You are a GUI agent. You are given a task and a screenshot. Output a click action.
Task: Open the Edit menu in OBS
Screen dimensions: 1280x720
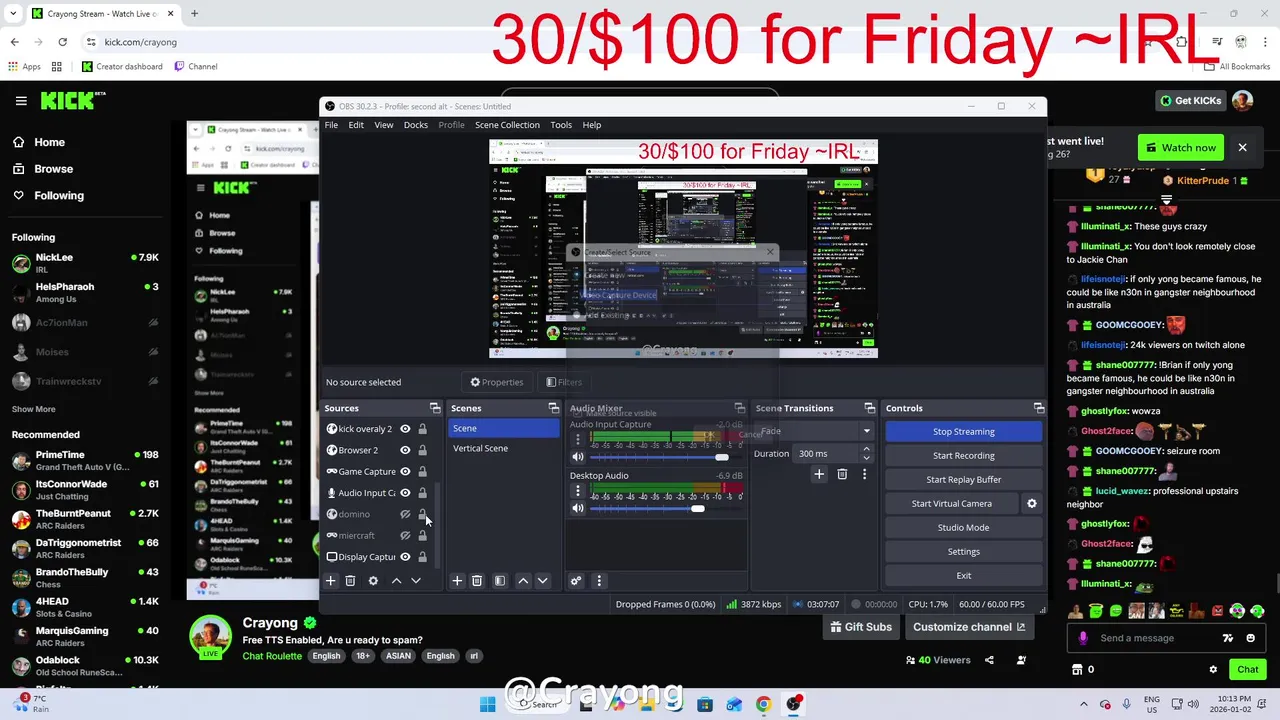point(356,125)
